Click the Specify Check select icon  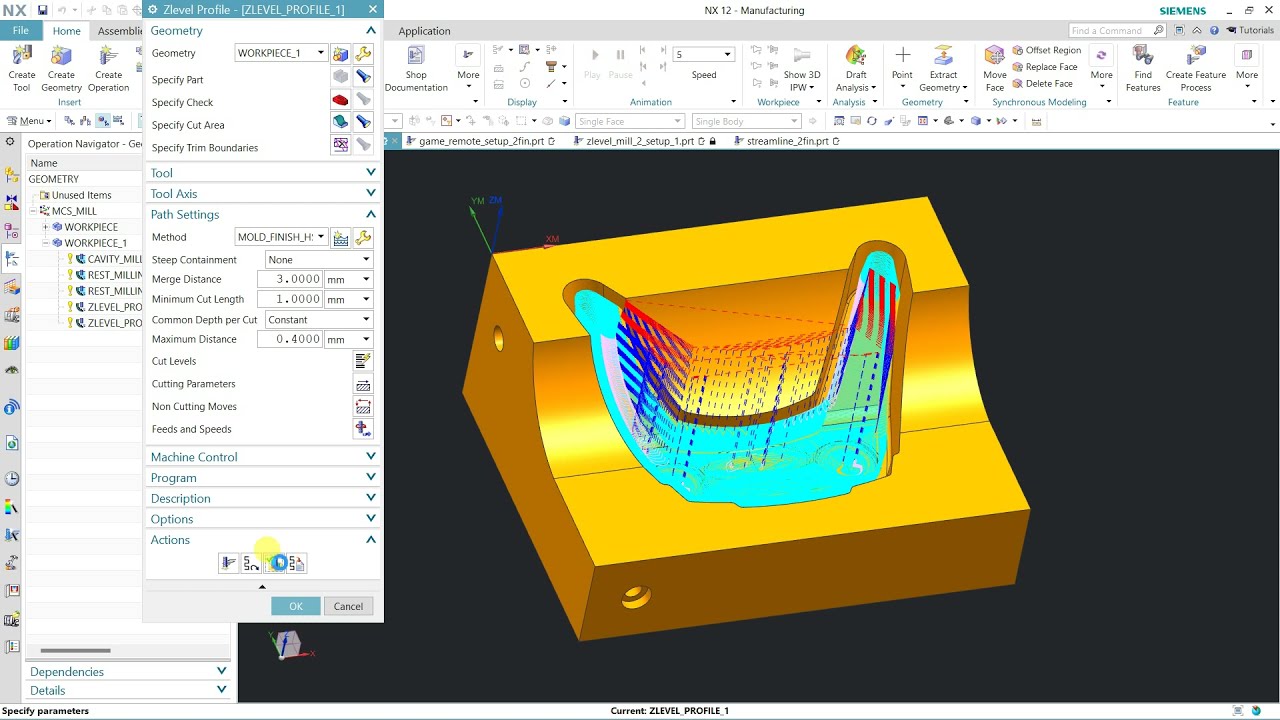340,99
